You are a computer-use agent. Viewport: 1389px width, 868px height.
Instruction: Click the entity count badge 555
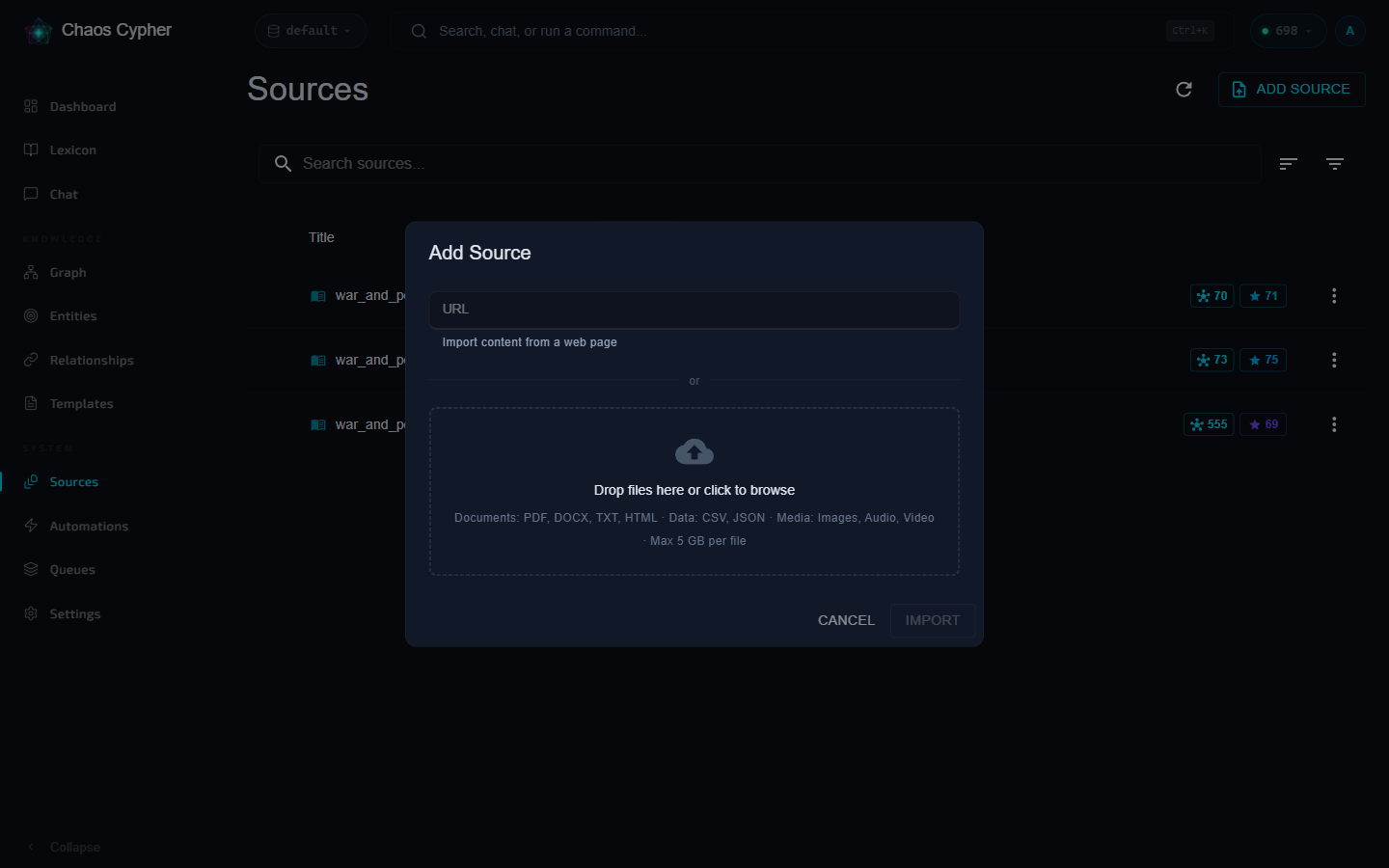[1209, 424]
